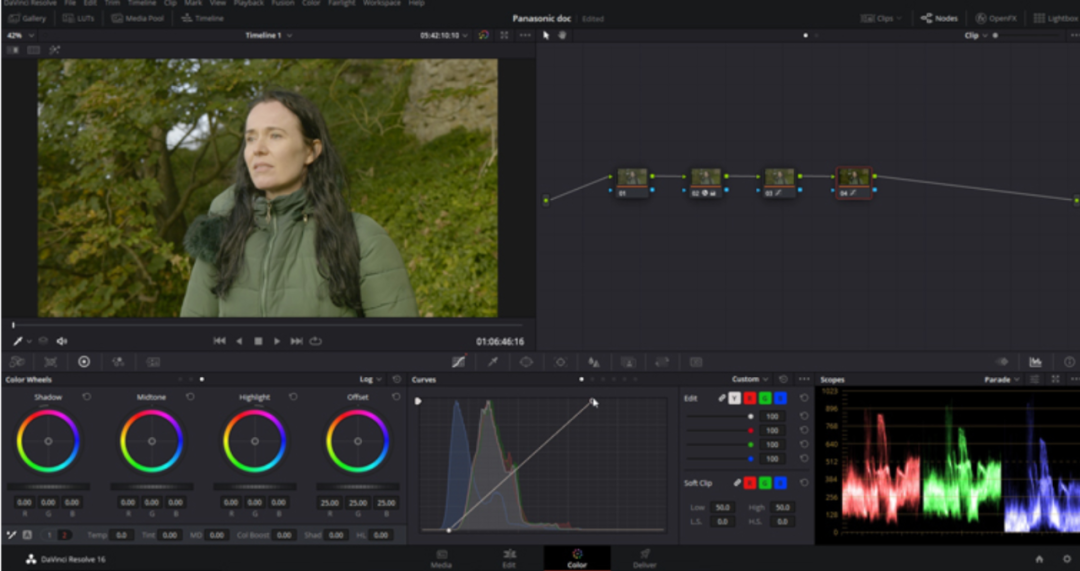Click the Midtone color wheel center
1080x571 pixels.
tap(151, 441)
